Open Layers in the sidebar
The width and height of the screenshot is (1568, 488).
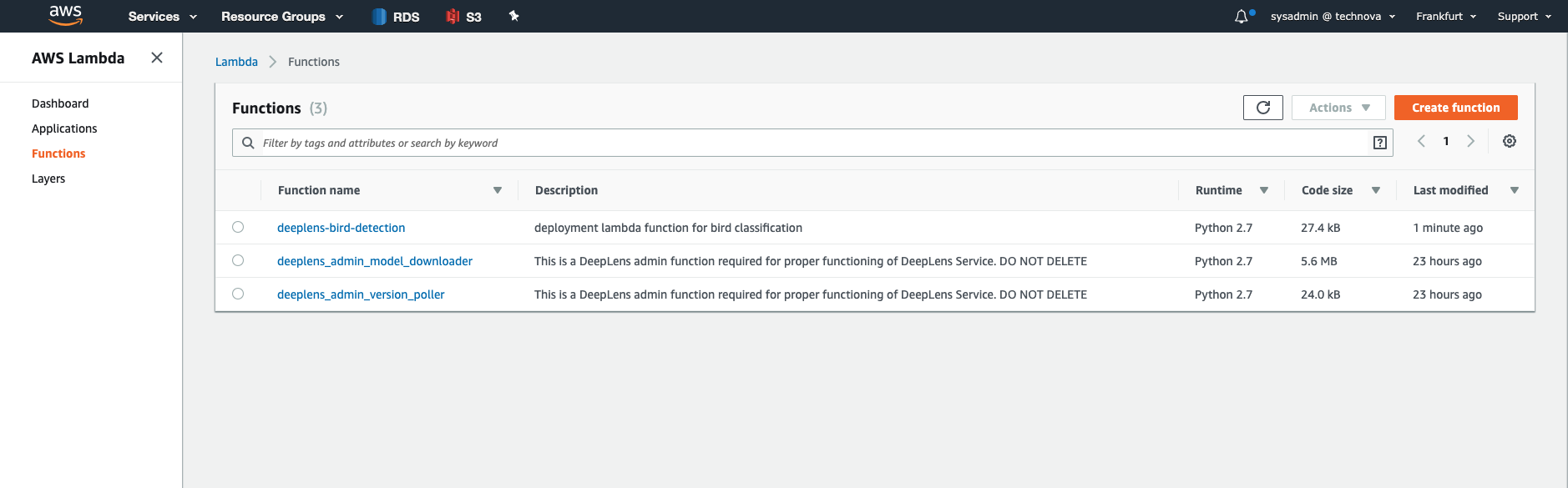pos(48,179)
